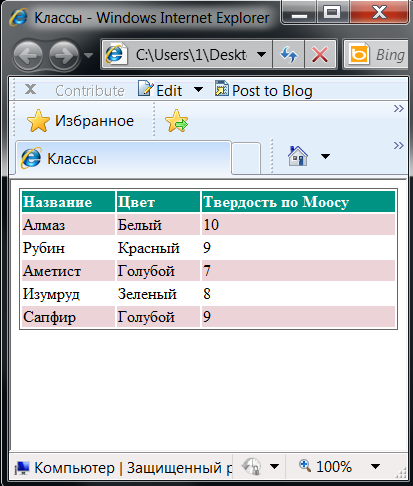Viewport: 413px width, 486px height.
Task: Click Голубой in Сапфир row
Action: pos(158,317)
